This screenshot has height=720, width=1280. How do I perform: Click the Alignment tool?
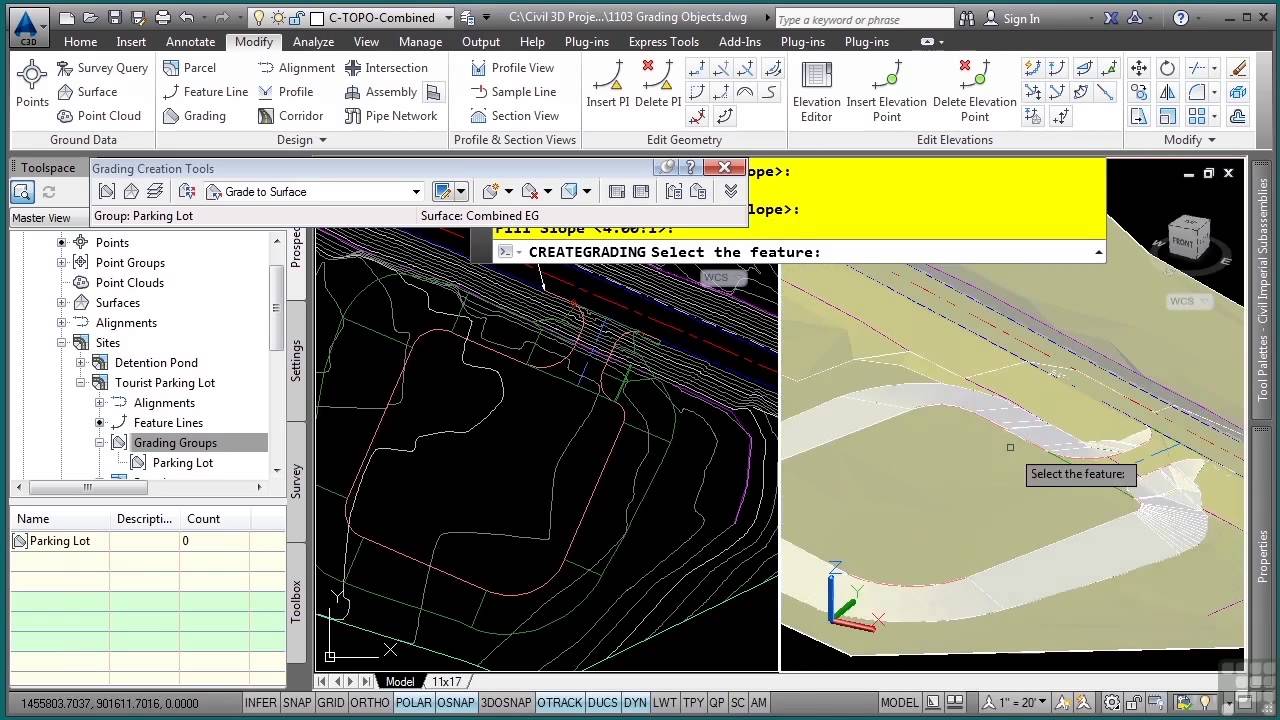coord(296,68)
